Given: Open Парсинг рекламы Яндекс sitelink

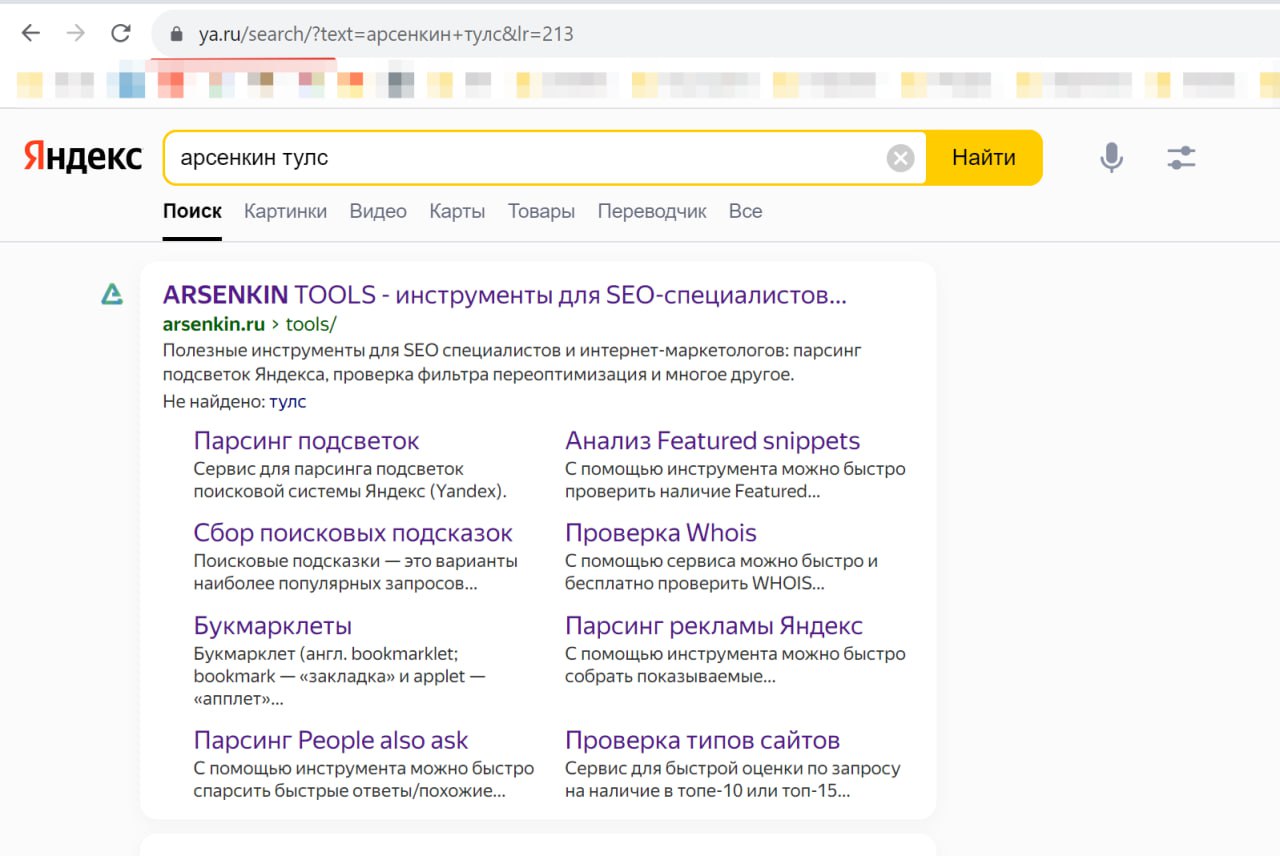Looking at the screenshot, I should [x=714, y=626].
